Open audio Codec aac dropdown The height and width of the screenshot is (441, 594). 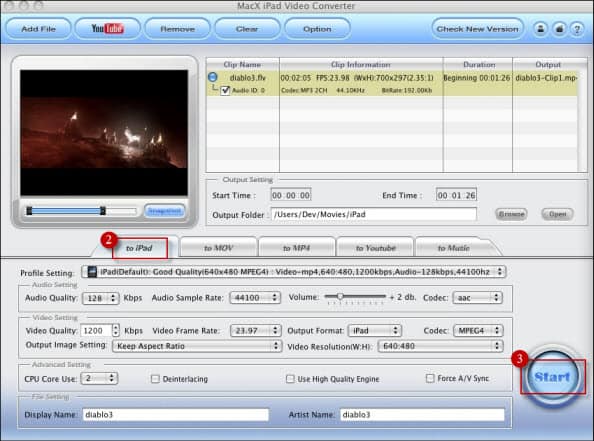click(x=478, y=297)
